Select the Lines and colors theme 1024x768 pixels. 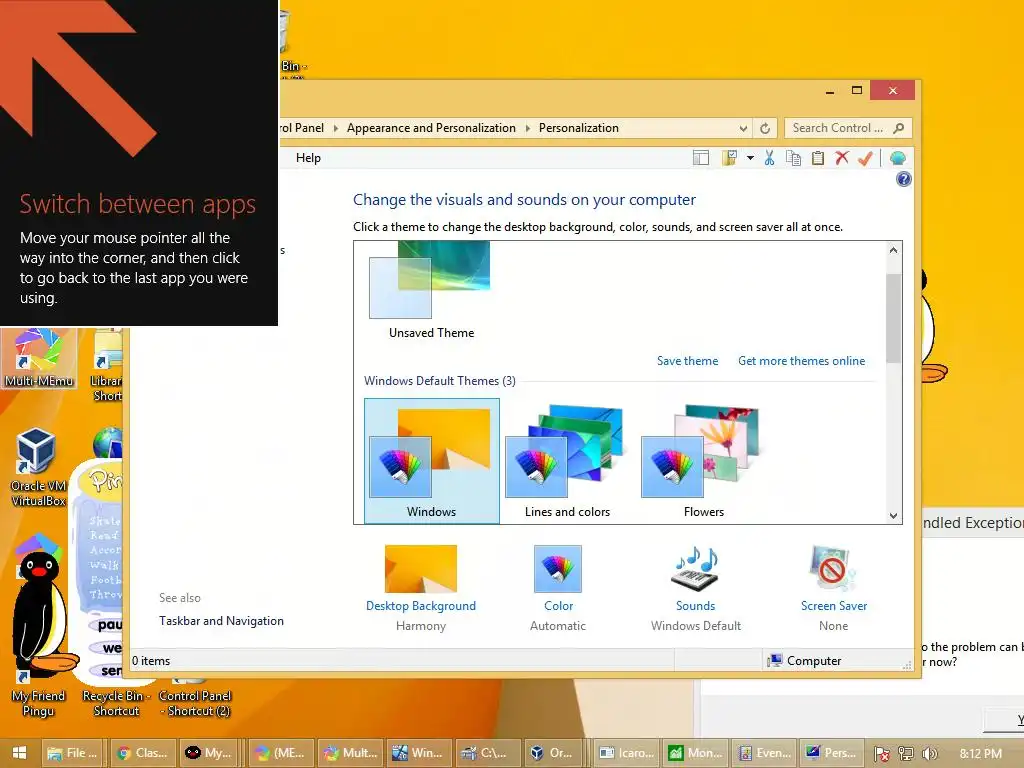click(x=568, y=461)
